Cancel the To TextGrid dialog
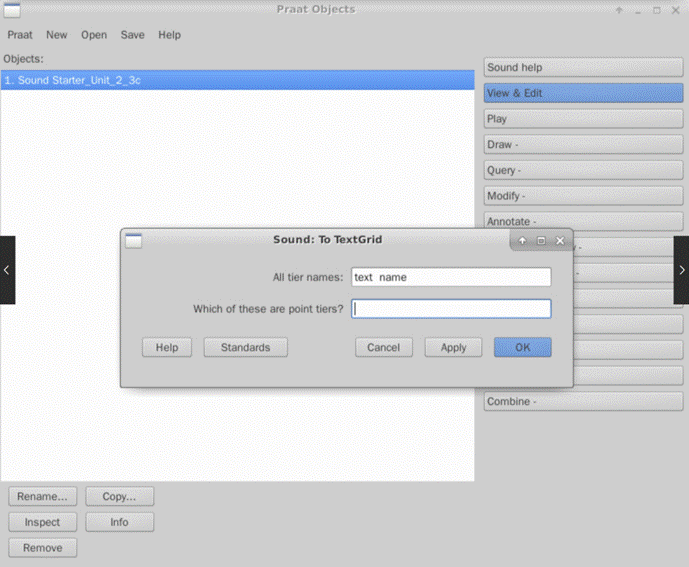Screen dimensions: 689x567 tap(384, 347)
